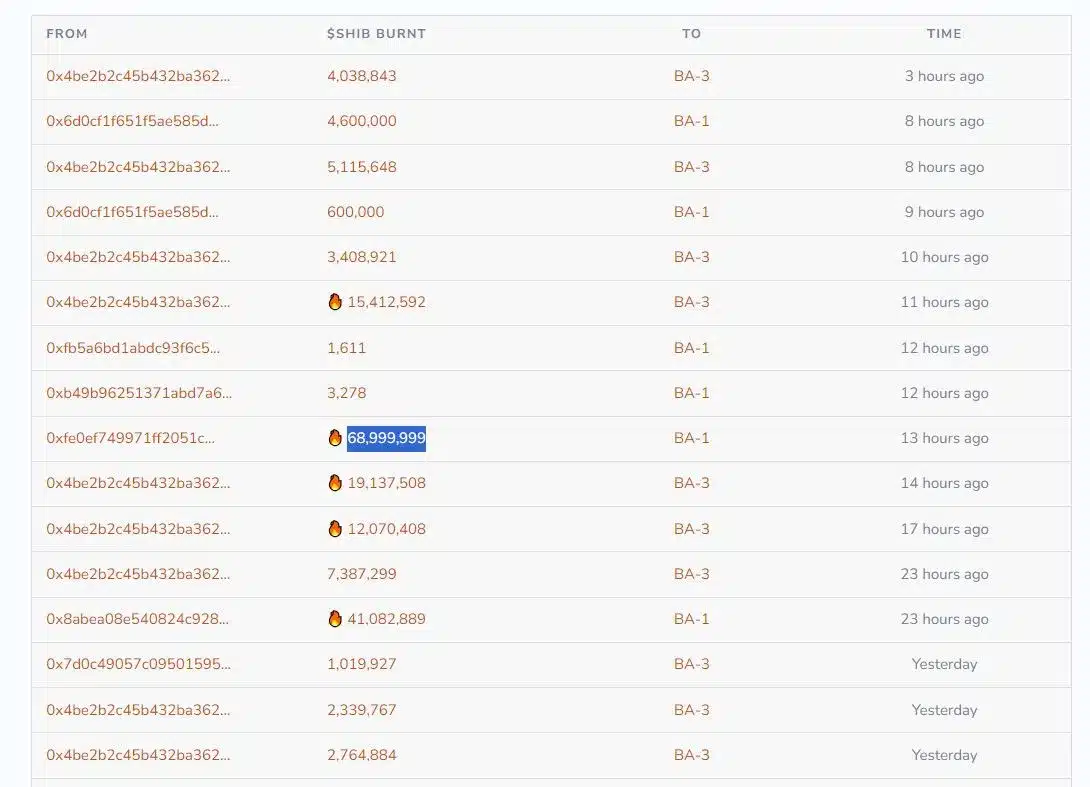Click the TO column header

pyautogui.click(x=691, y=33)
